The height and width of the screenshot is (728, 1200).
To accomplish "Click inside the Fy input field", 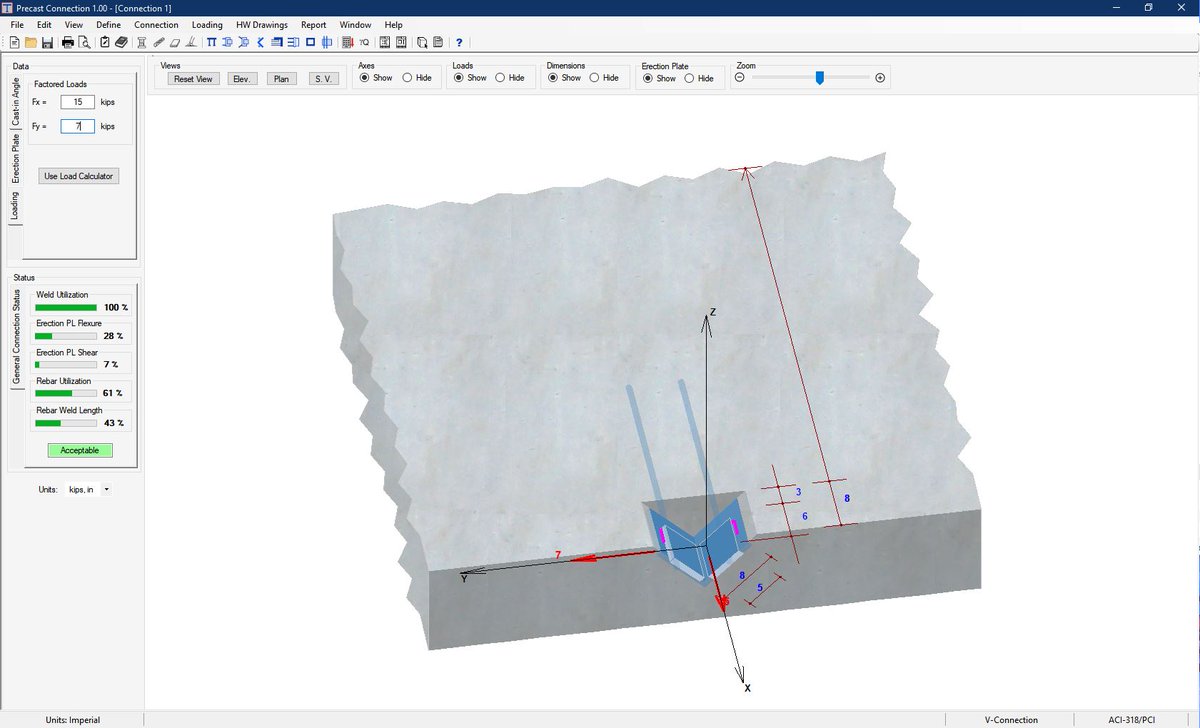I will click(79, 126).
